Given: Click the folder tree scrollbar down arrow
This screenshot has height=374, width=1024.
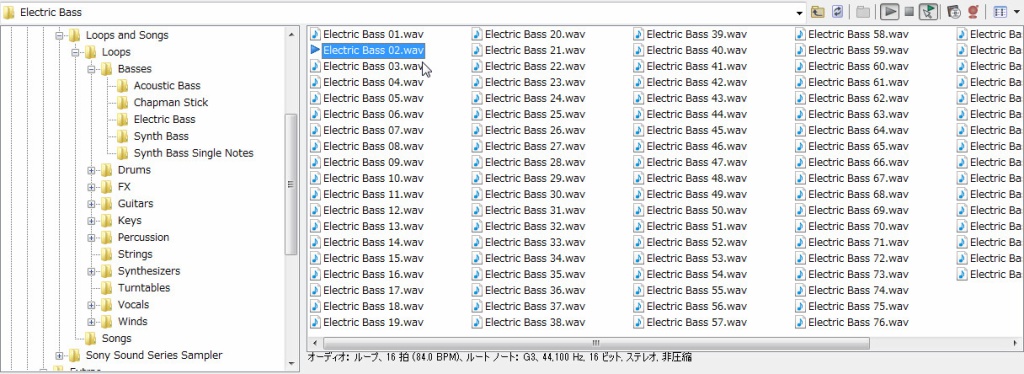Looking at the screenshot, I should 292,364.
